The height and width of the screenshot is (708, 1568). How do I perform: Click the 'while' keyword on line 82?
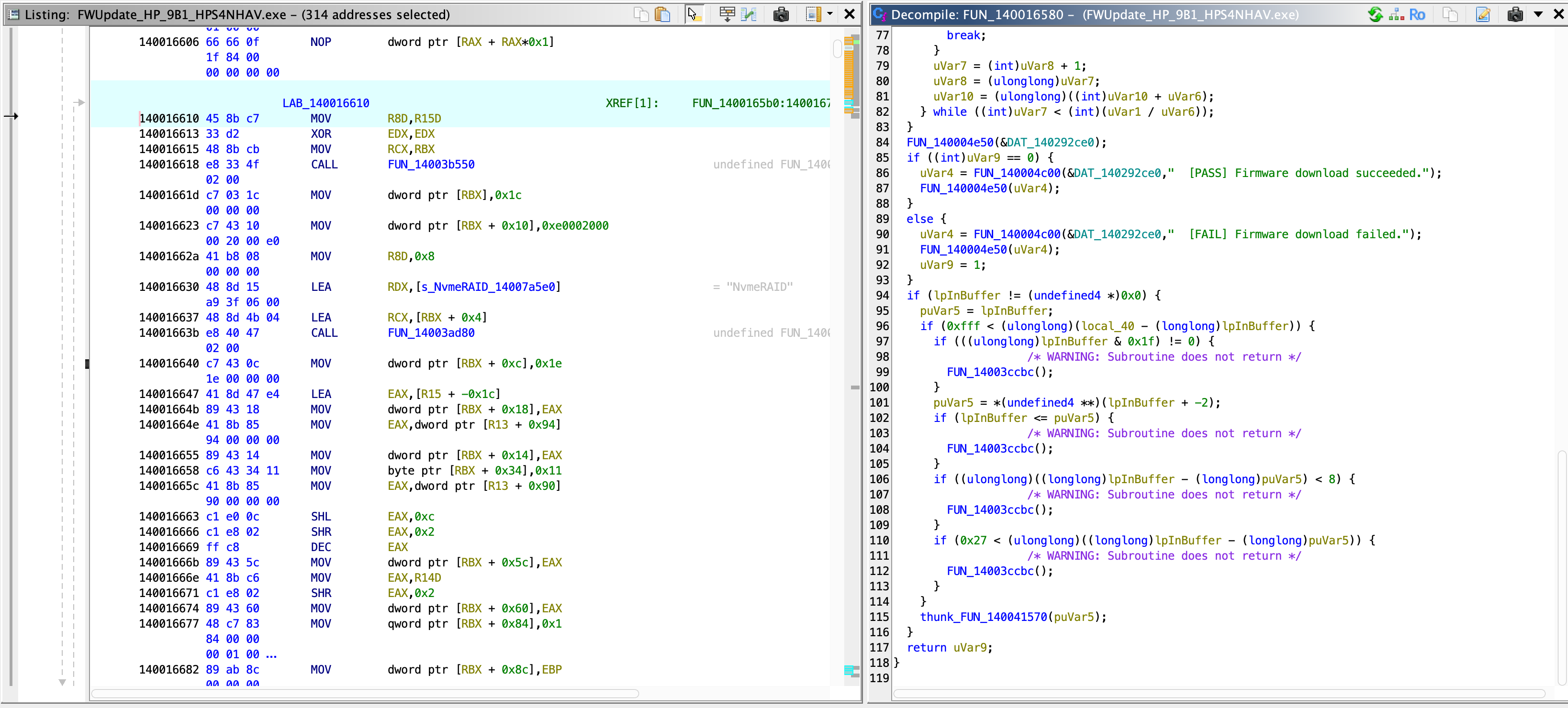point(950,112)
